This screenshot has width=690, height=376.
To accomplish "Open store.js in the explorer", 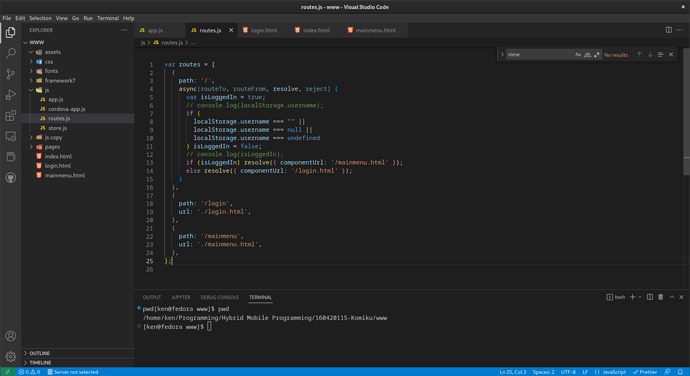I will click(x=57, y=128).
